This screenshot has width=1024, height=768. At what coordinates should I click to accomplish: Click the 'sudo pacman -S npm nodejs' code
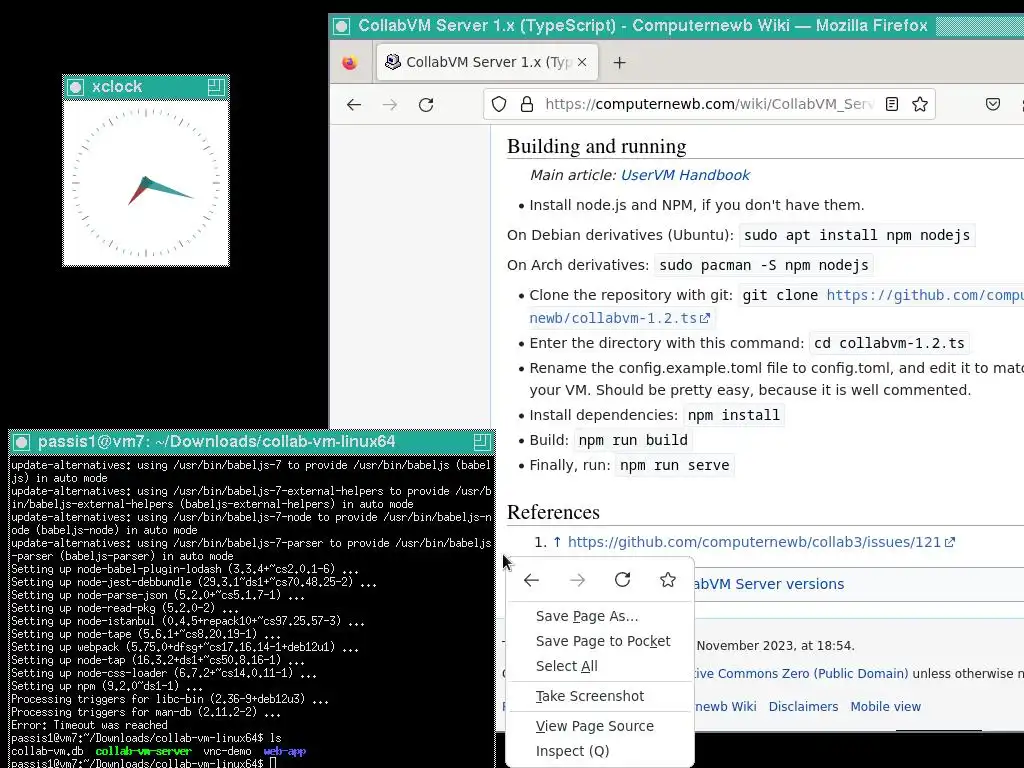[x=763, y=265]
